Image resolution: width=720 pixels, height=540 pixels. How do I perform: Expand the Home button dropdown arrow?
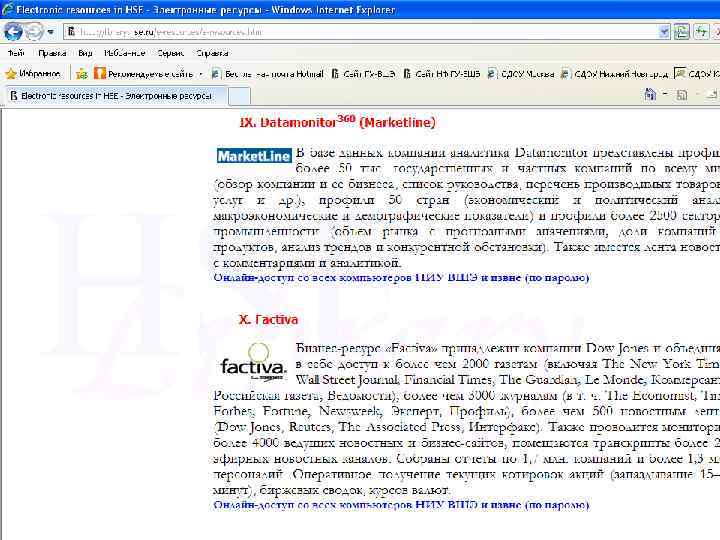(x=665, y=95)
